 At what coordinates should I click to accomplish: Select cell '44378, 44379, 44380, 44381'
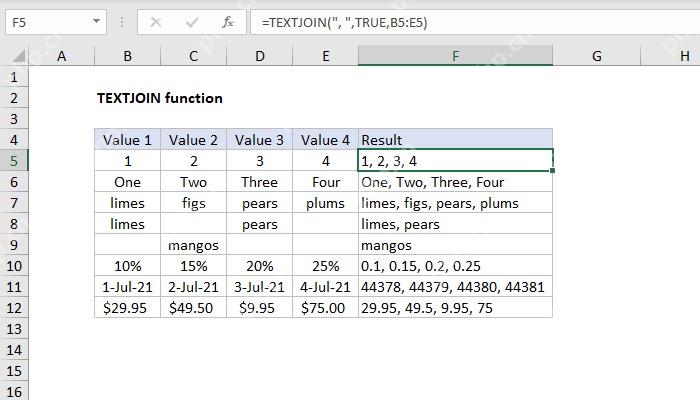[455, 287]
